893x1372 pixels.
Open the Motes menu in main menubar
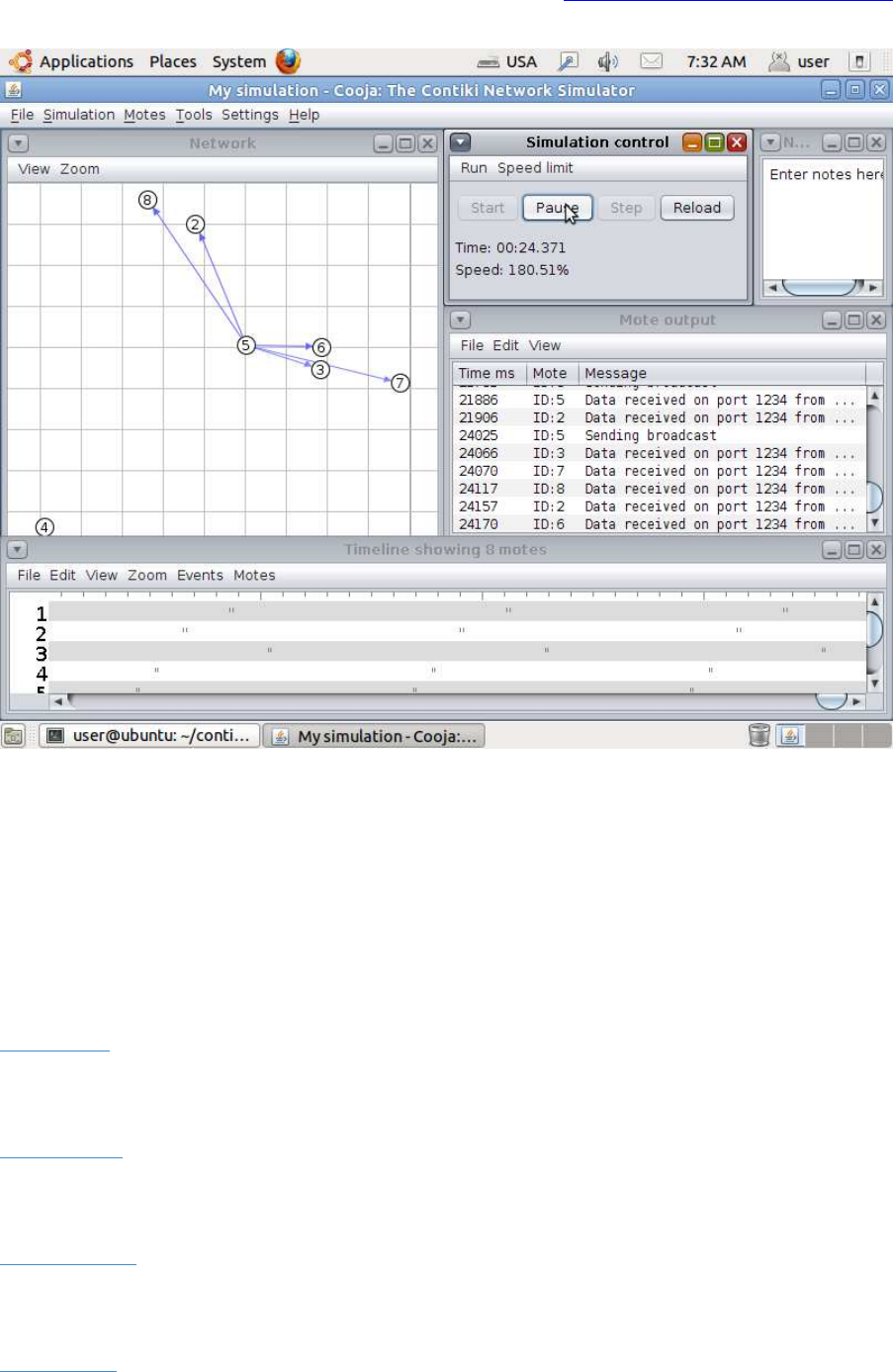click(144, 115)
